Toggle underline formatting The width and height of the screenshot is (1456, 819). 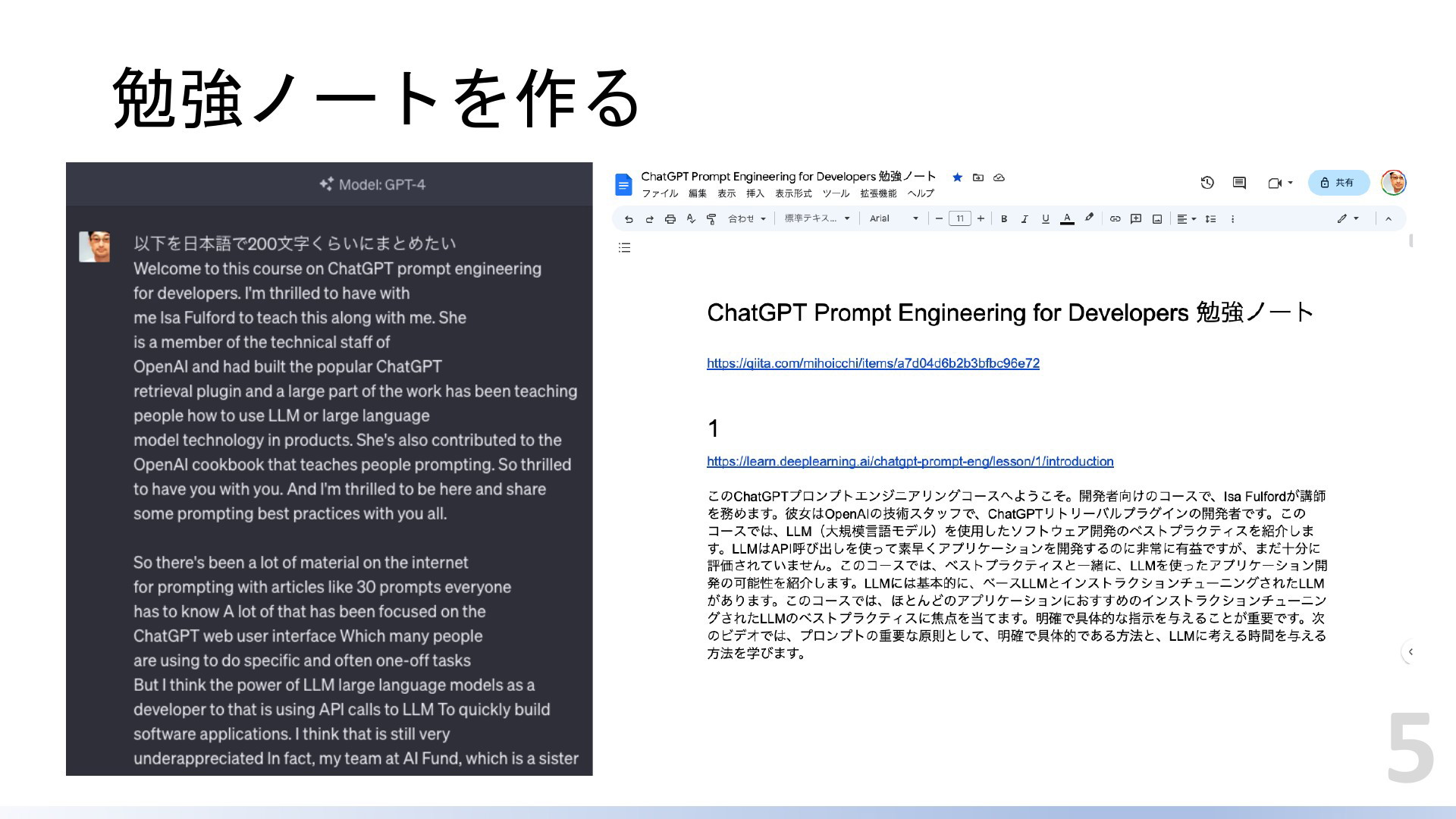tap(1046, 219)
